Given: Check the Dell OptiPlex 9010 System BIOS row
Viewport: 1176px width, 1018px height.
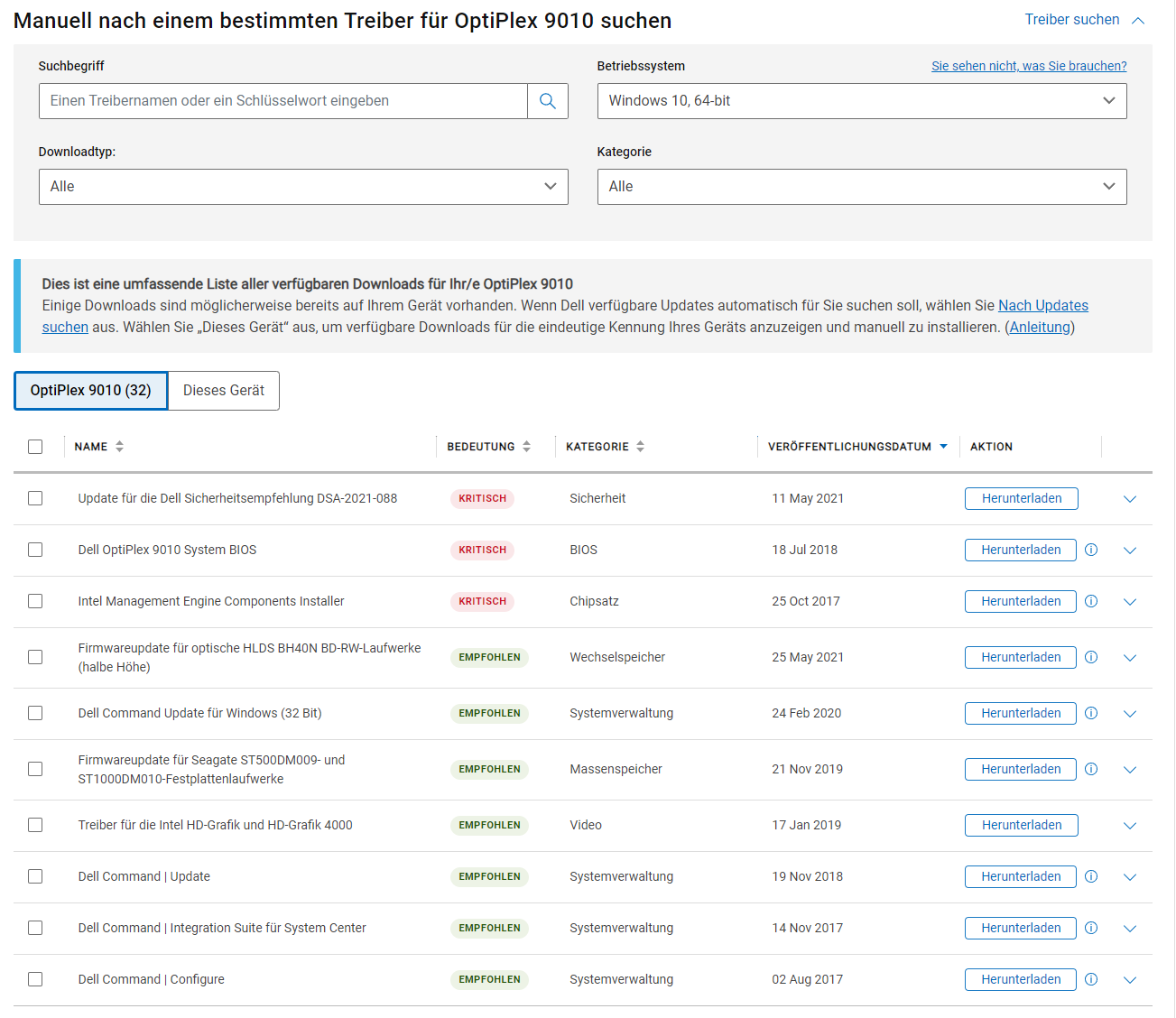Looking at the screenshot, I should pyautogui.click(x=35, y=550).
